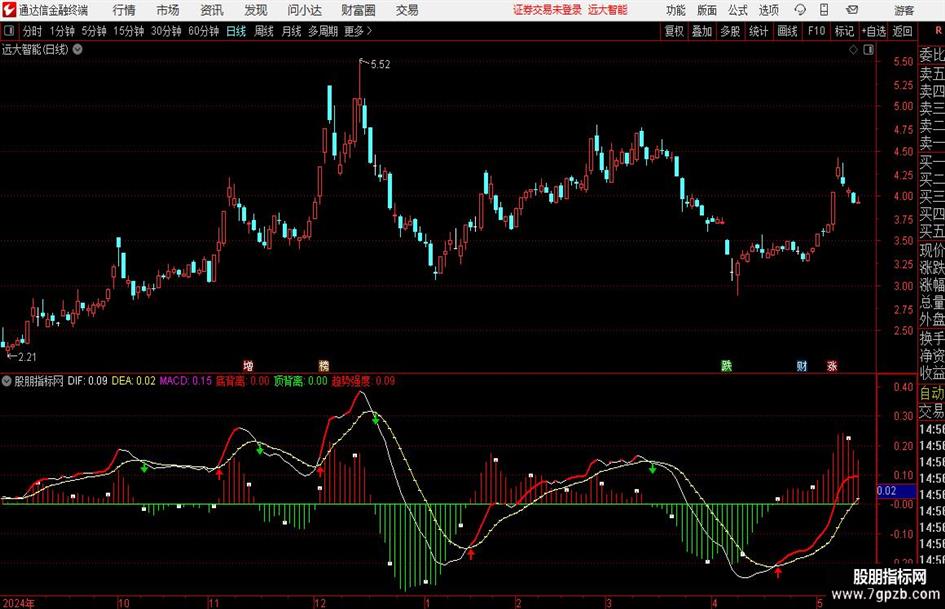Click the 通达信 red logo icon

point(9,10)
